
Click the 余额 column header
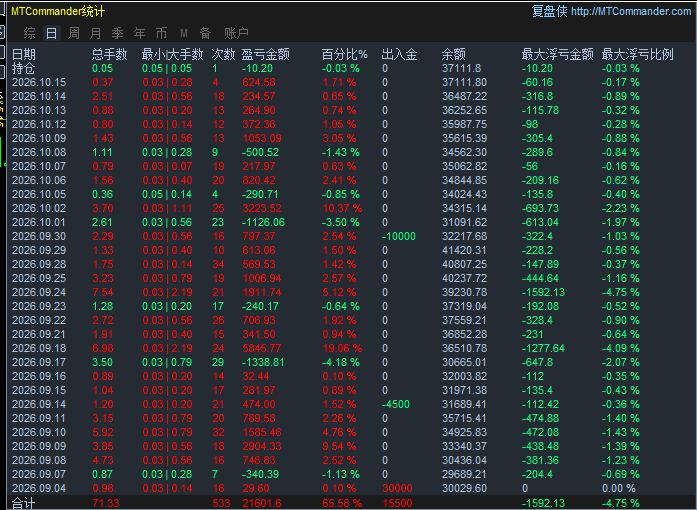click(453, 54)
